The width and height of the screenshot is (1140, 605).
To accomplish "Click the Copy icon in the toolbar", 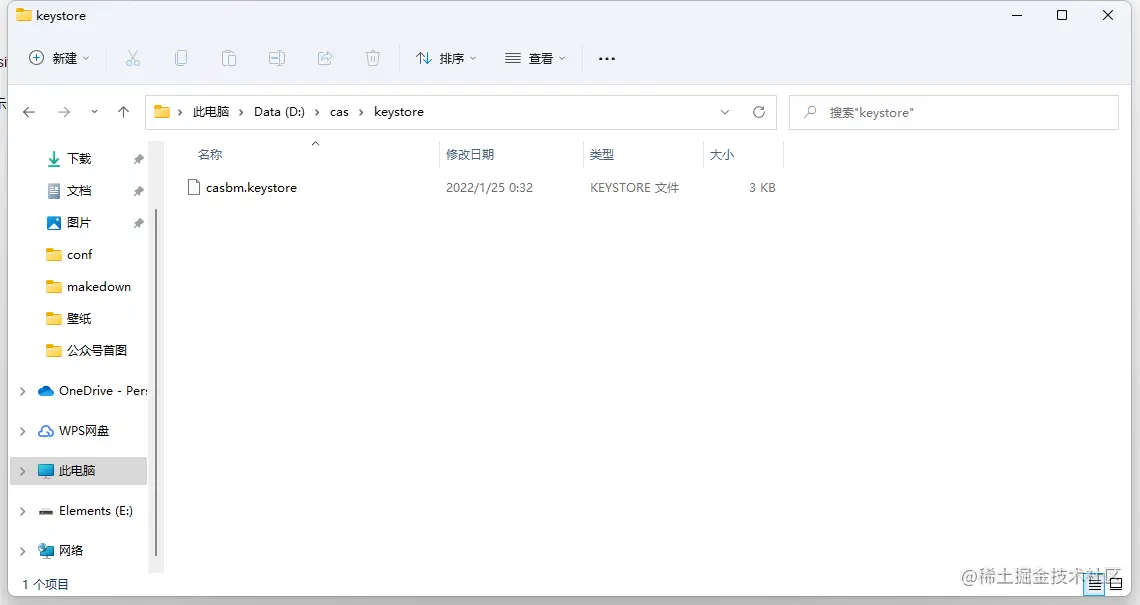I will coord(181,58).
